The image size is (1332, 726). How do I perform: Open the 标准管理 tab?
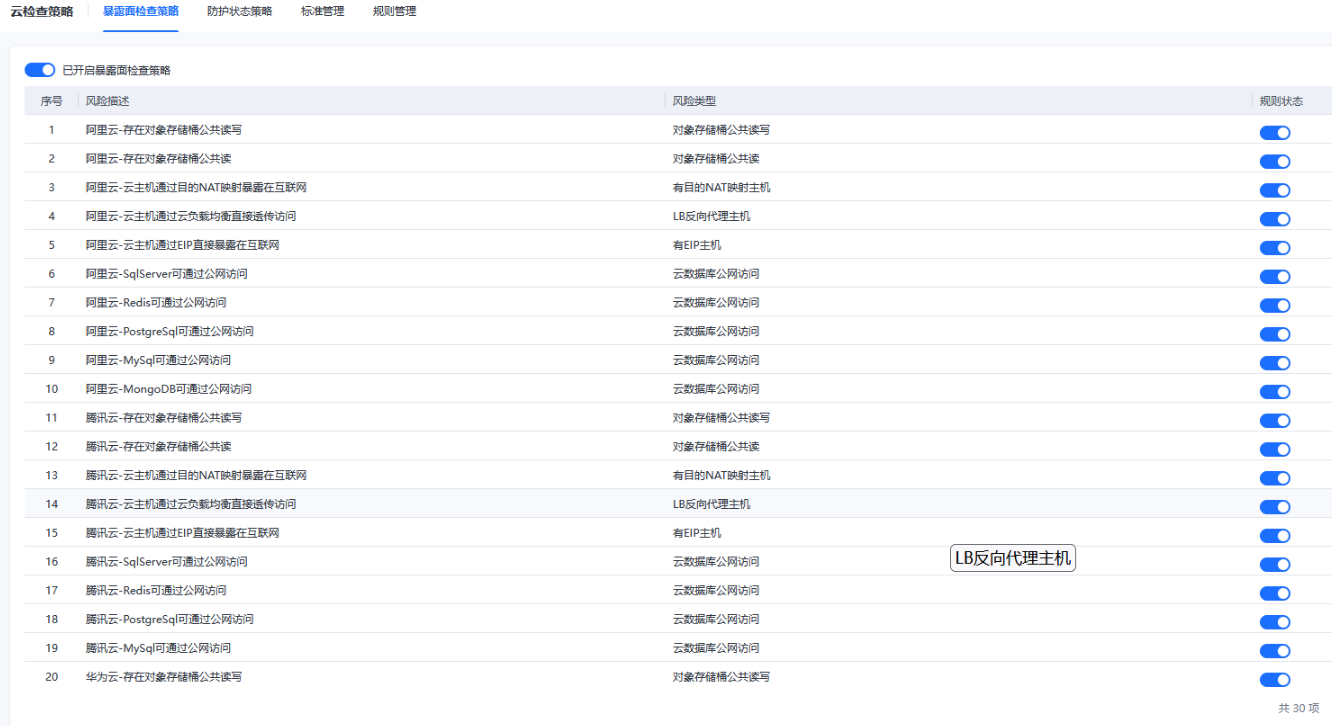pyautogui.click(x=322, y=12)
